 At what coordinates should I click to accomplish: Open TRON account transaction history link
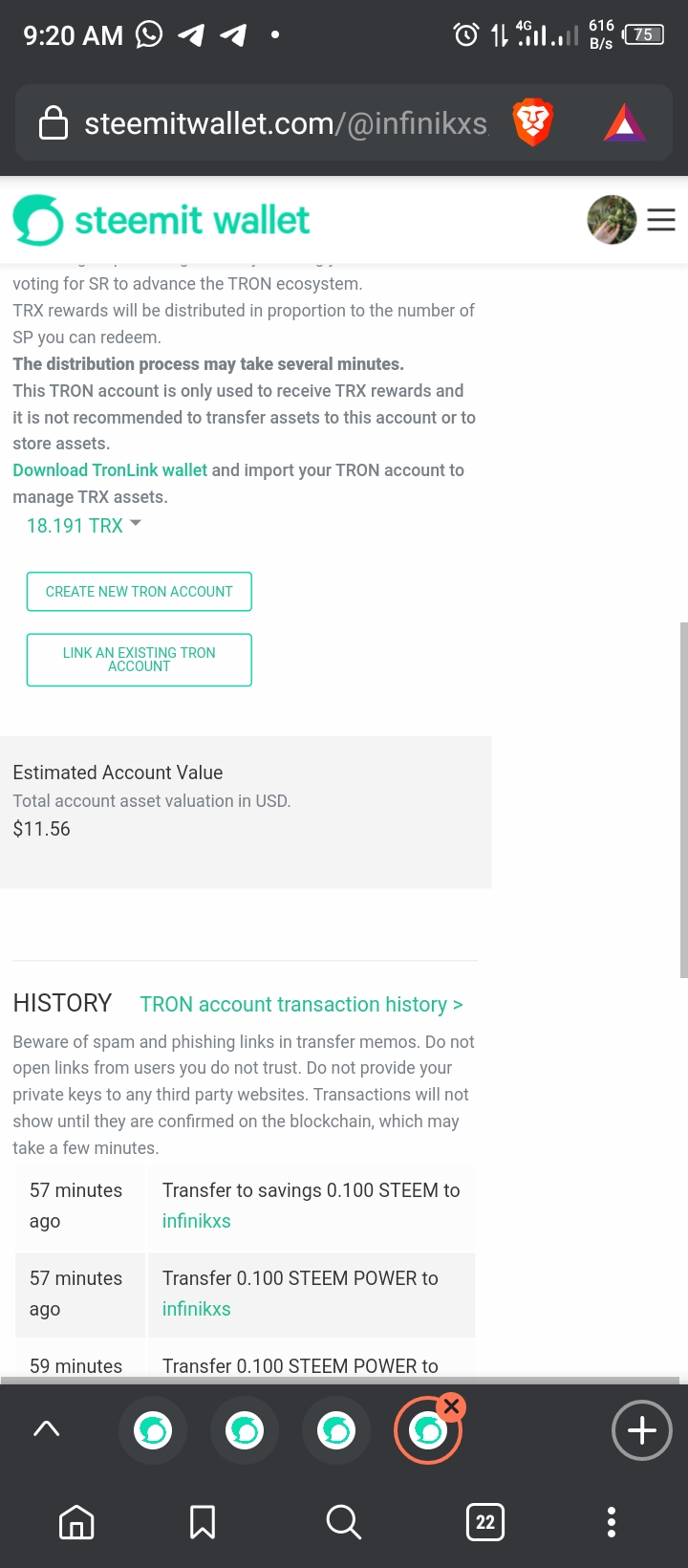click(301, 1004)
